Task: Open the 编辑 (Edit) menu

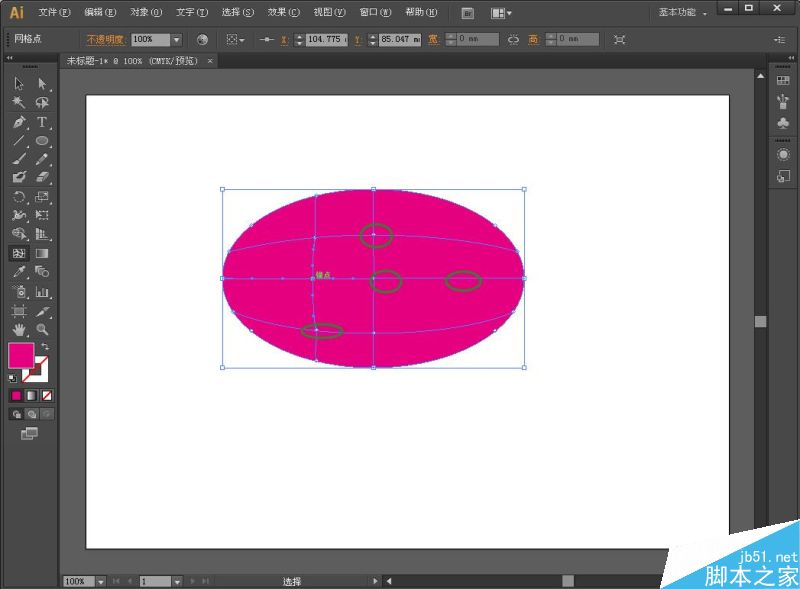Action: click(100, 12)
